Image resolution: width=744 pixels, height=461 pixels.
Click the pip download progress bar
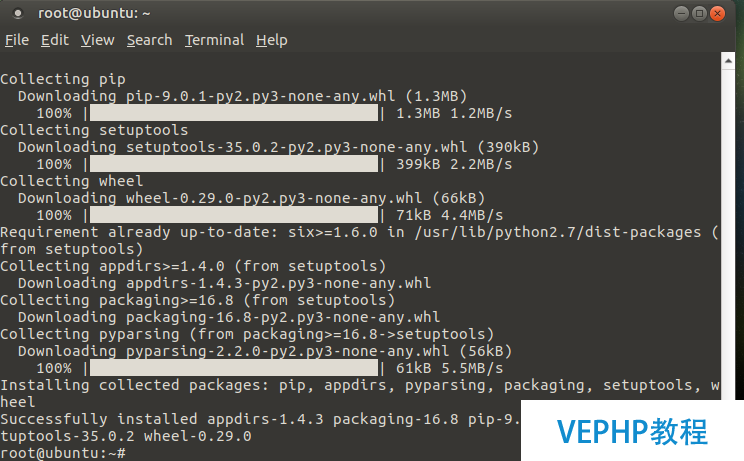tap(234, 113)
